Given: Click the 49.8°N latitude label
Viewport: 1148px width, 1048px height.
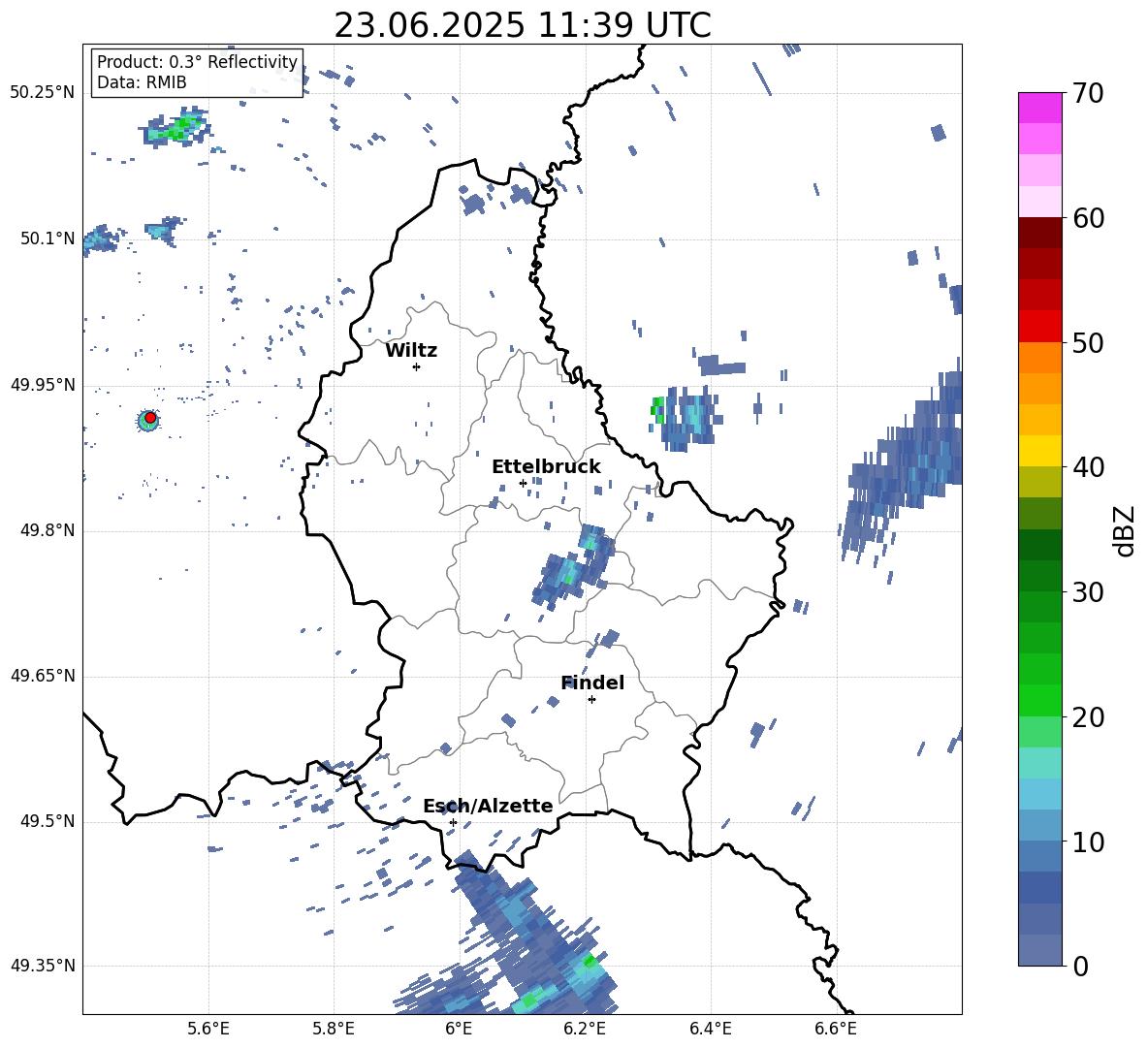Looking at the screenshot, I should click(48, 530).
